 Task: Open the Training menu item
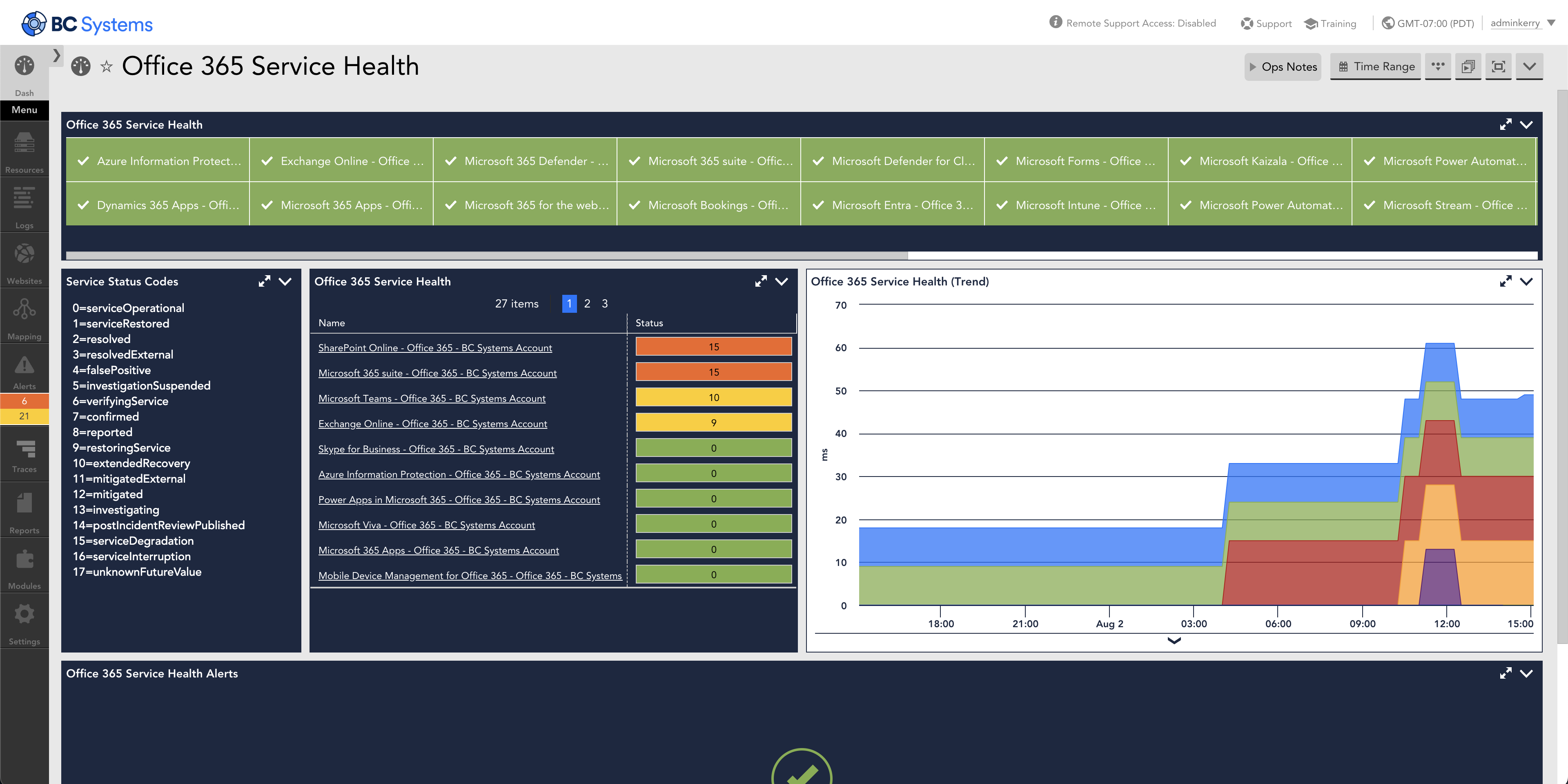[1330, 23]
